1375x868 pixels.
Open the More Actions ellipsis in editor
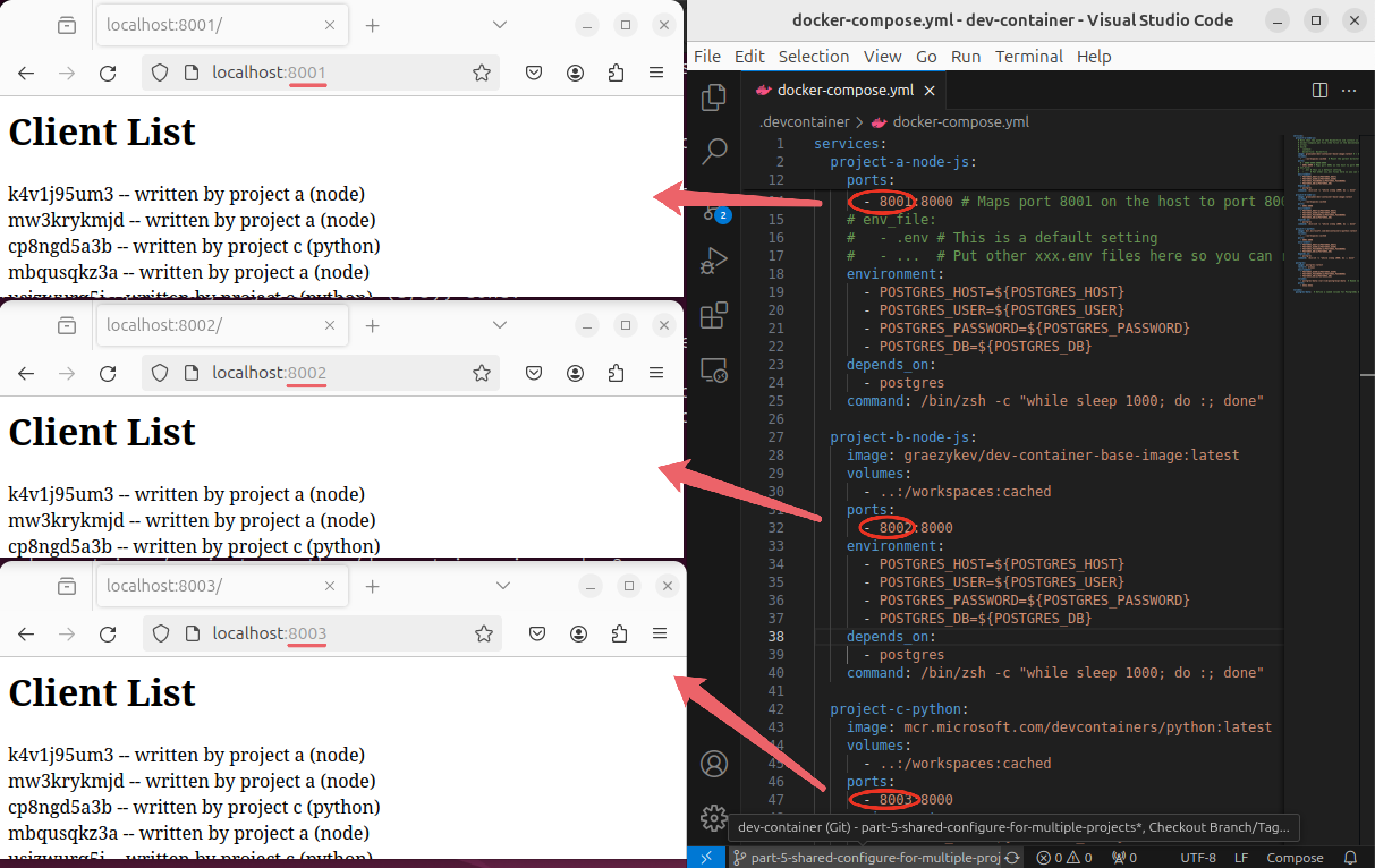[x=1349, y=90]
